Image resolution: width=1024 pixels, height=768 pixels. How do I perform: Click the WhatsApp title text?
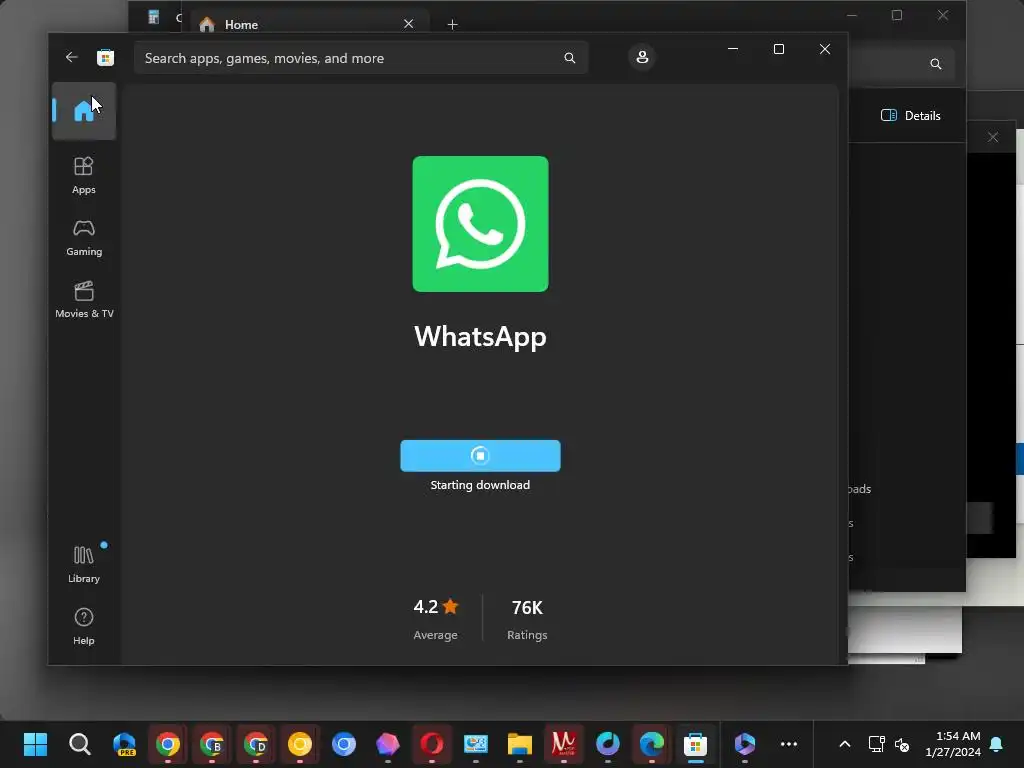click(480, 337)
